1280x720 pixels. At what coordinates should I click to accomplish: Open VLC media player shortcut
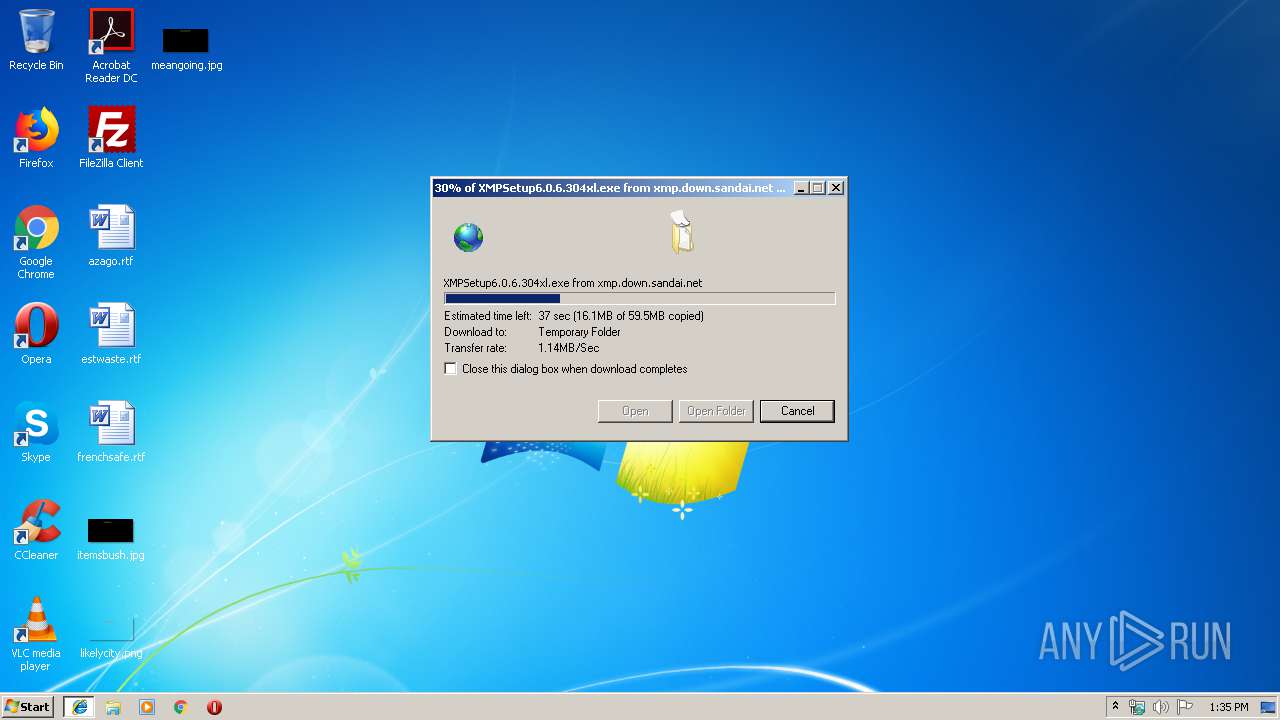36,634
